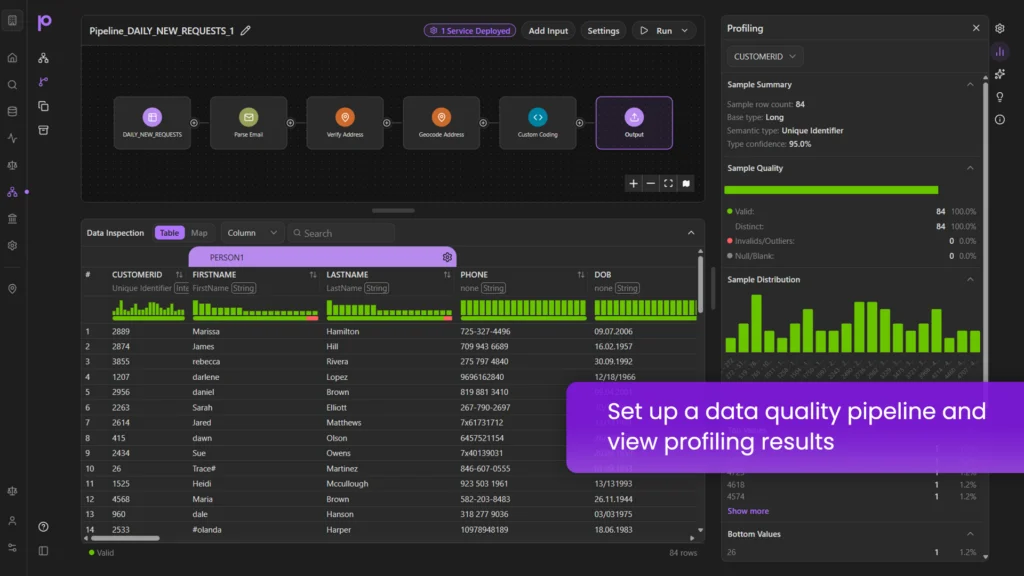Open the CUSTOMERID profiling column dropdown
Viewport: 1024px width, 576px height.
pos(765,57)
